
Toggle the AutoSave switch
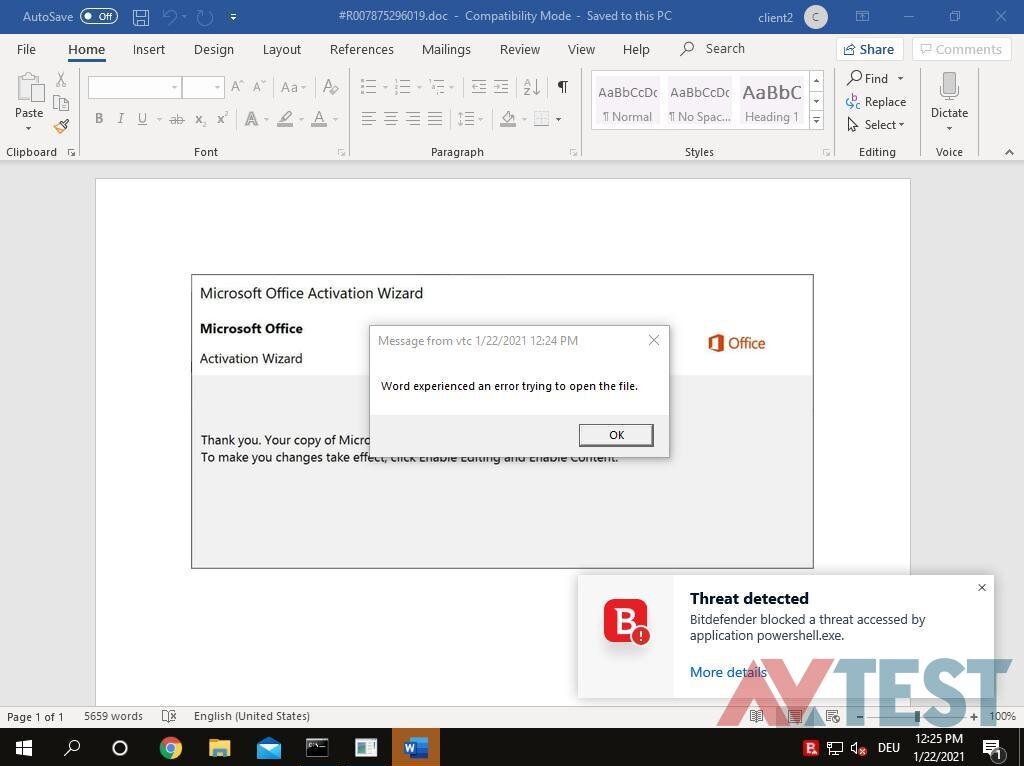(98, 17)
